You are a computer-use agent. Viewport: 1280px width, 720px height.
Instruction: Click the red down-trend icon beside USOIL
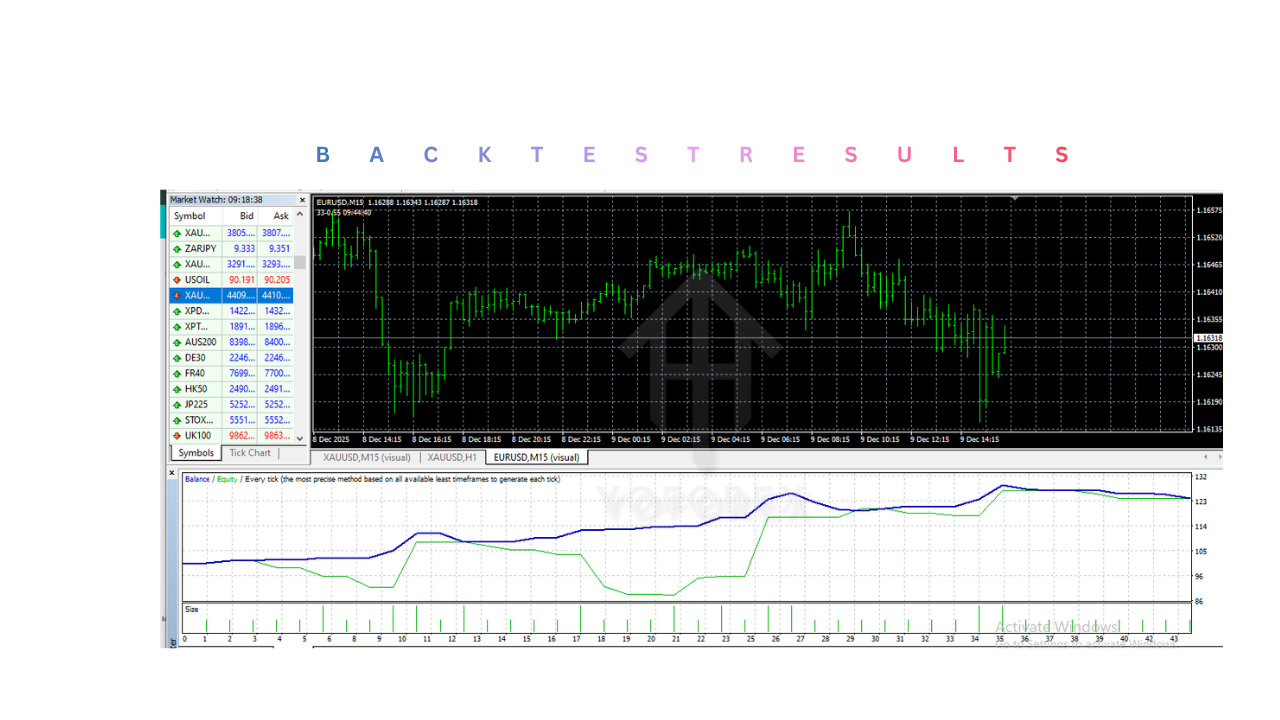(176, 279)
